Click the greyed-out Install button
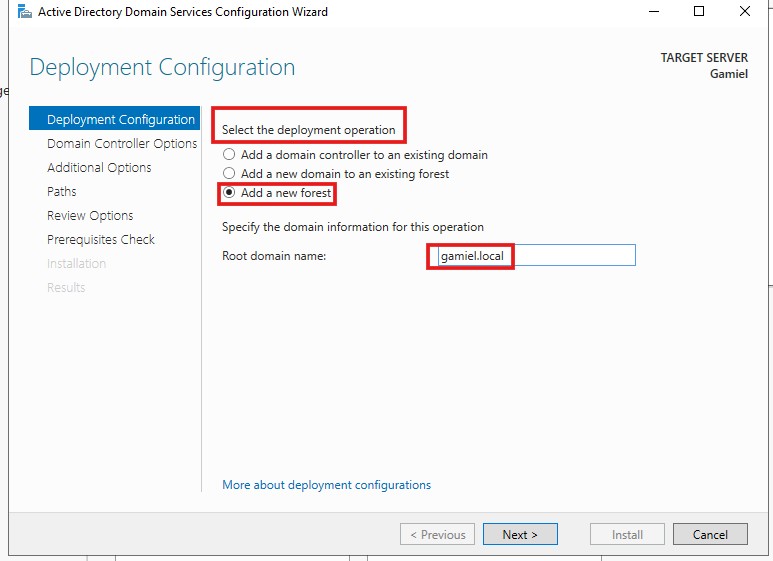The height and width of the screenshot is (561, 773). [x=627, y=534]
